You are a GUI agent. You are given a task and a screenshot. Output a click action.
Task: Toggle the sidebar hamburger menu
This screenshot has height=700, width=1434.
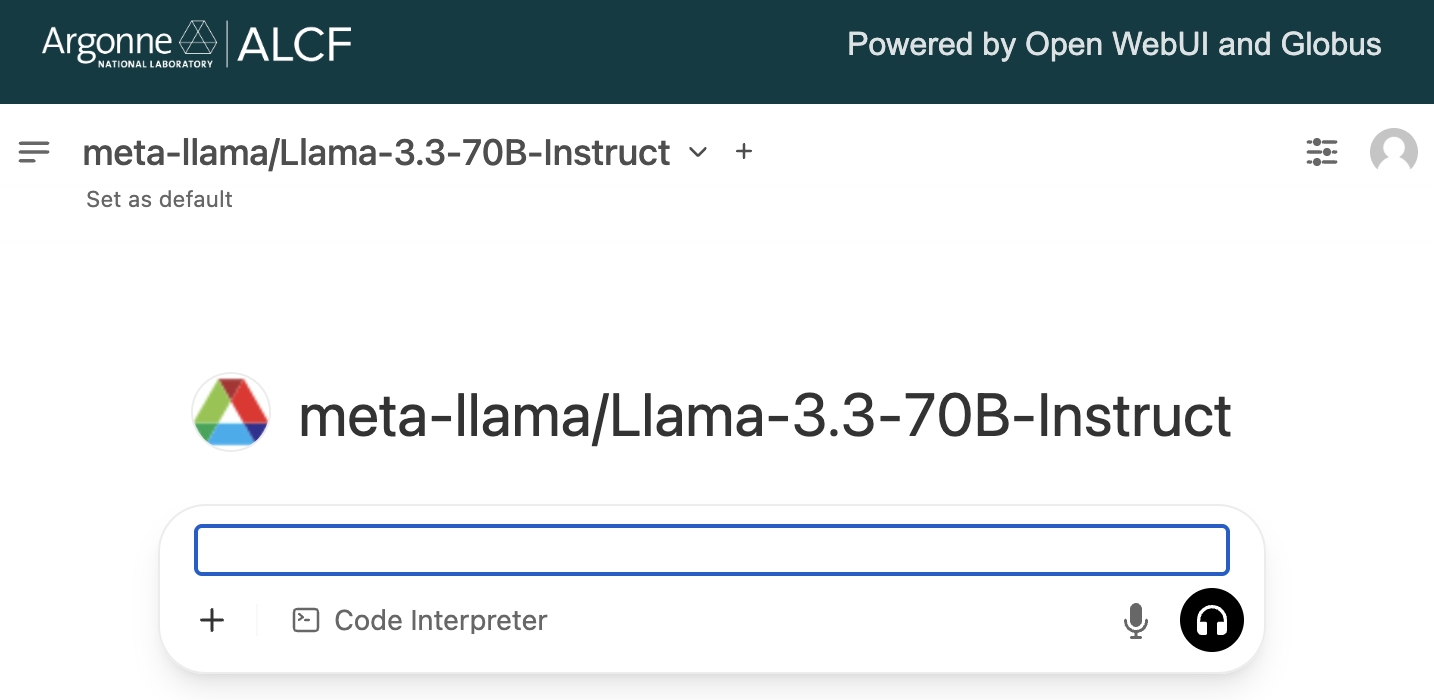34,152
